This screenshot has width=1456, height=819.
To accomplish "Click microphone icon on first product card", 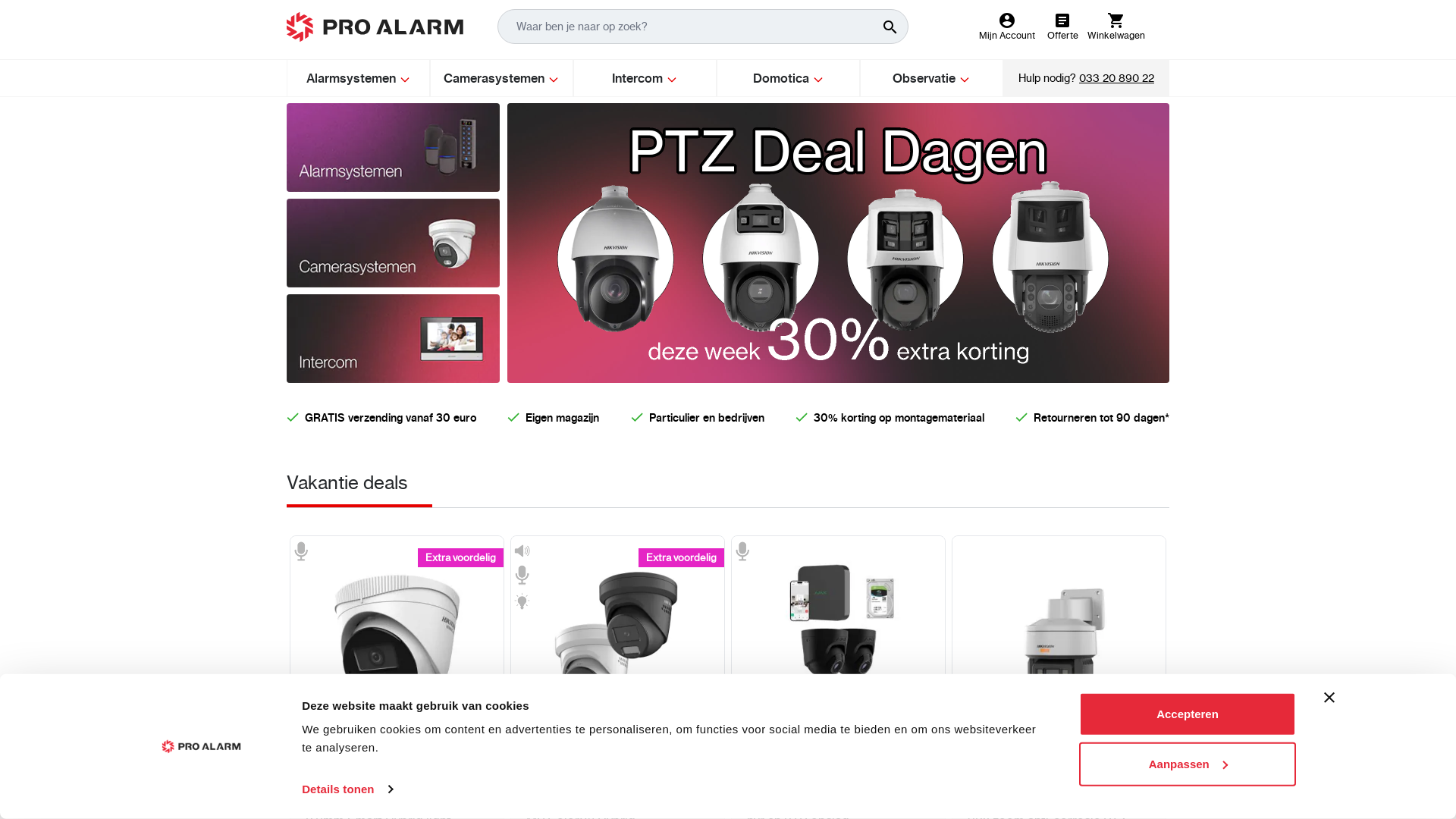I will [x=301, y=551].
